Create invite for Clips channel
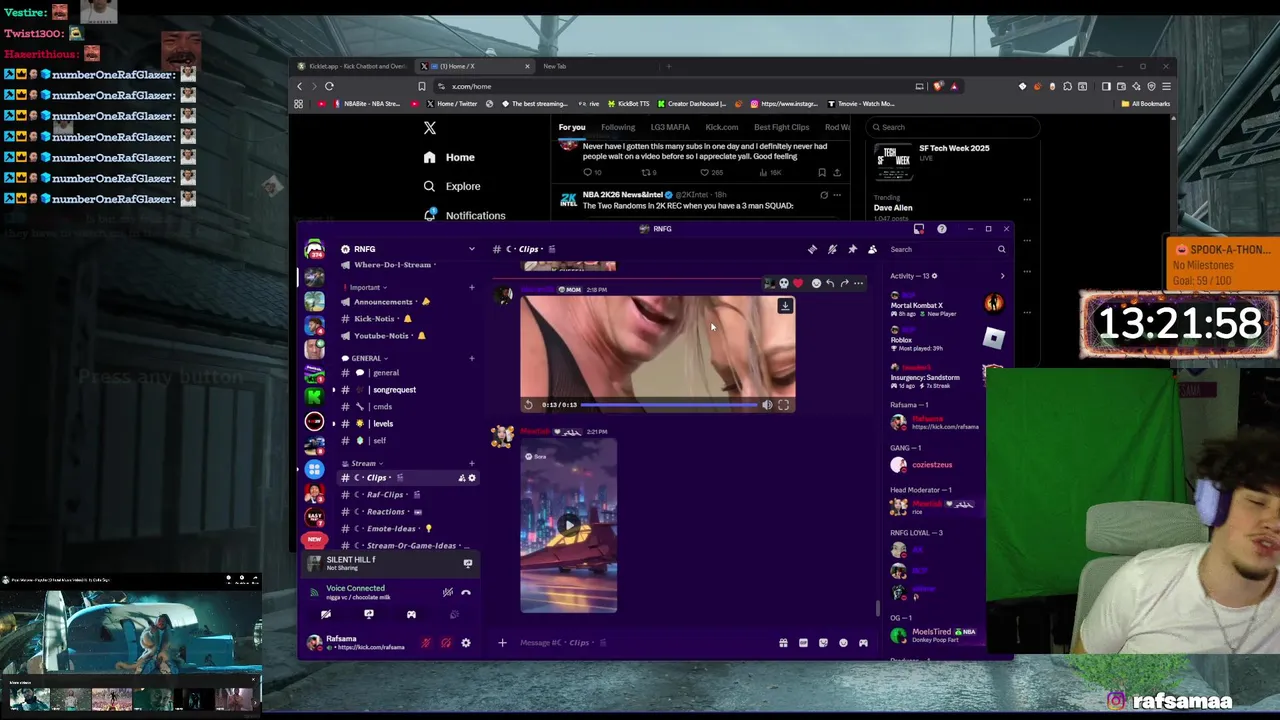1280x720 pixels. [x=461, y=478]
